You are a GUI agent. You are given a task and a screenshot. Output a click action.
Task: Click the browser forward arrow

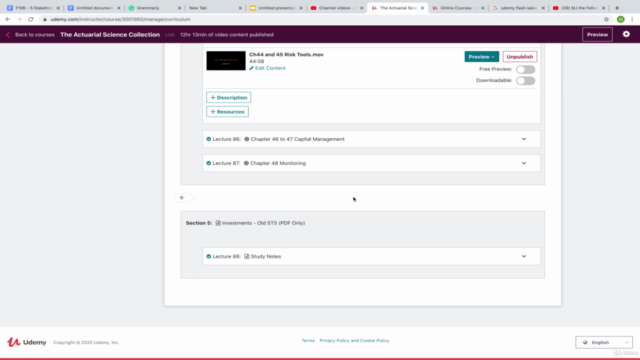click(19, 19)
